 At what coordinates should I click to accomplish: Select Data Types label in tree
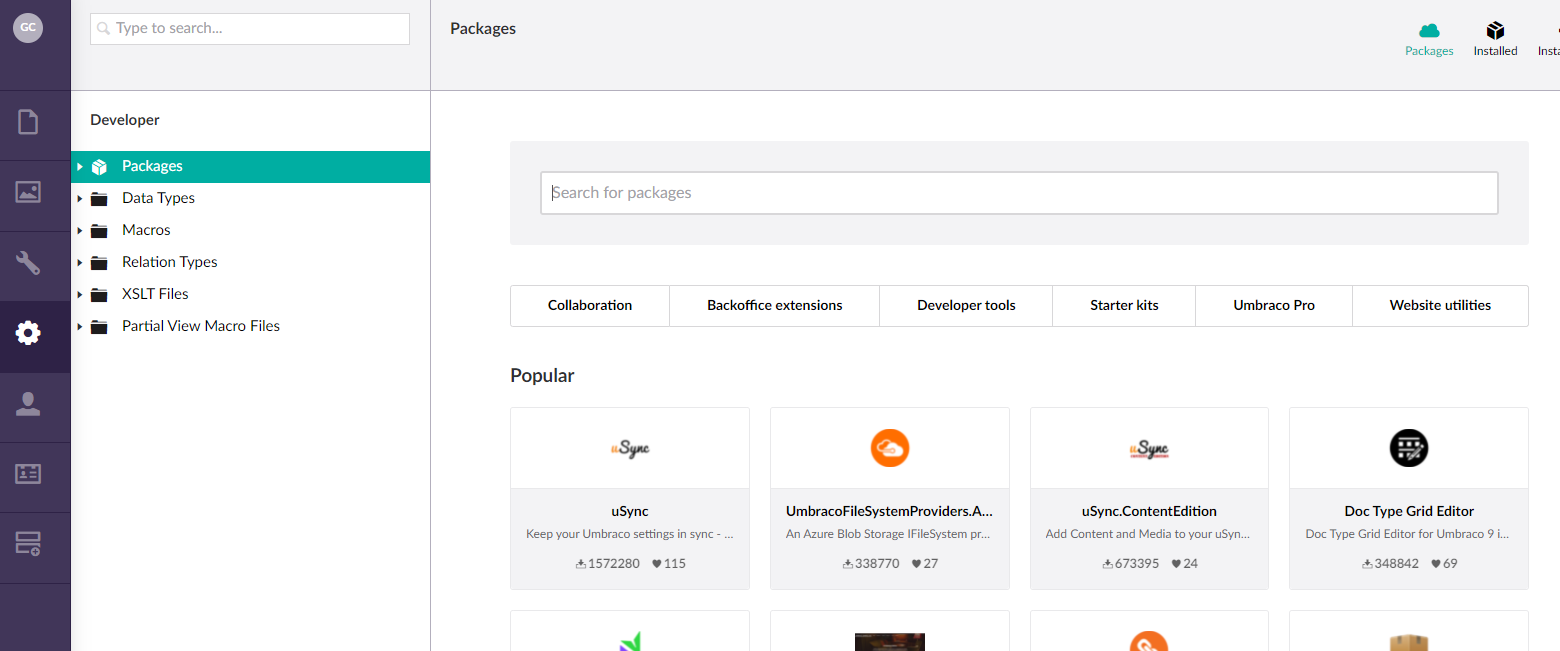[158, 198]
